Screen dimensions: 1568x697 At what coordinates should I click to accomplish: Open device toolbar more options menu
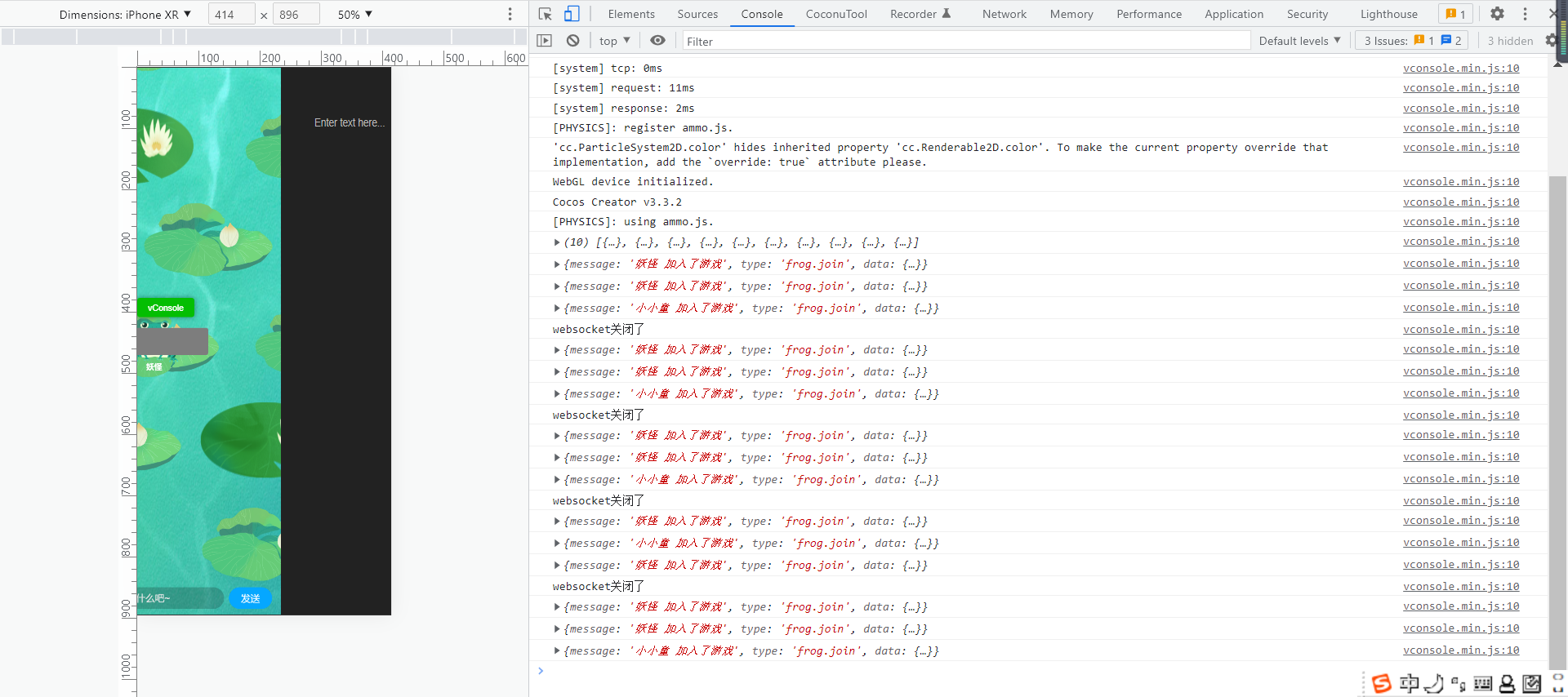510,14
